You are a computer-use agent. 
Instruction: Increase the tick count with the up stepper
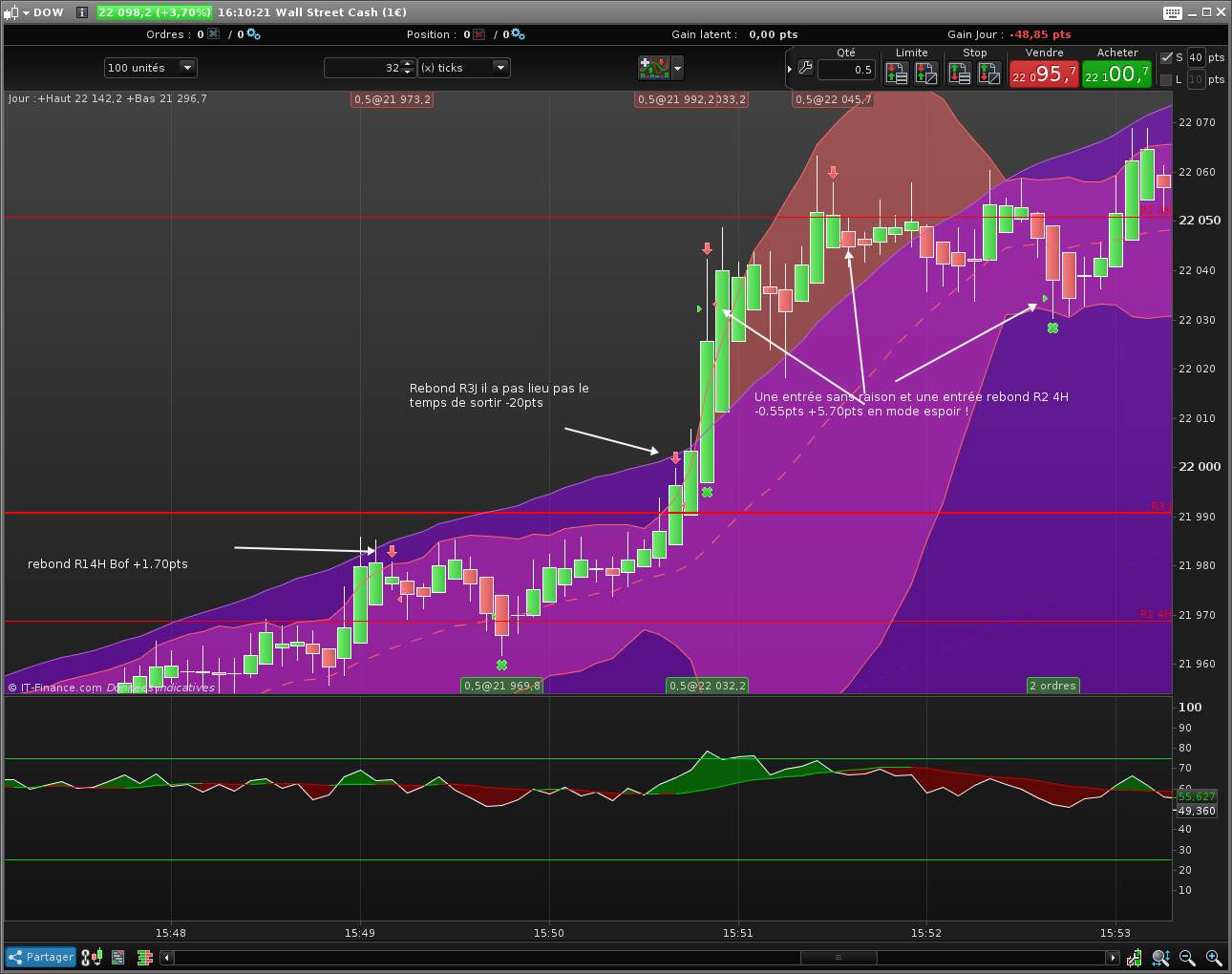[408, 63]
